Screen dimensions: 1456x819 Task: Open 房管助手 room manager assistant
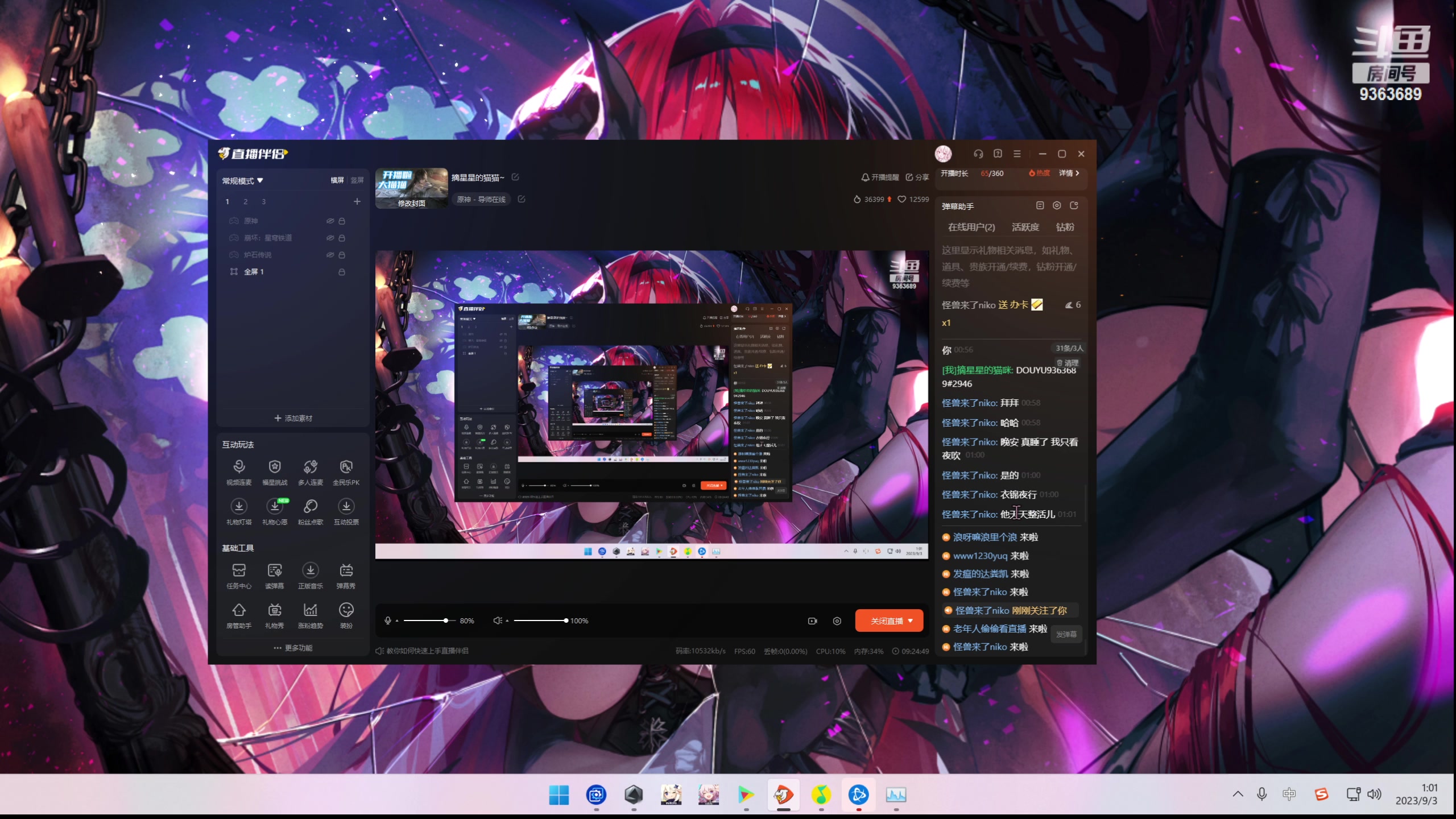click(x=239, y=615)
